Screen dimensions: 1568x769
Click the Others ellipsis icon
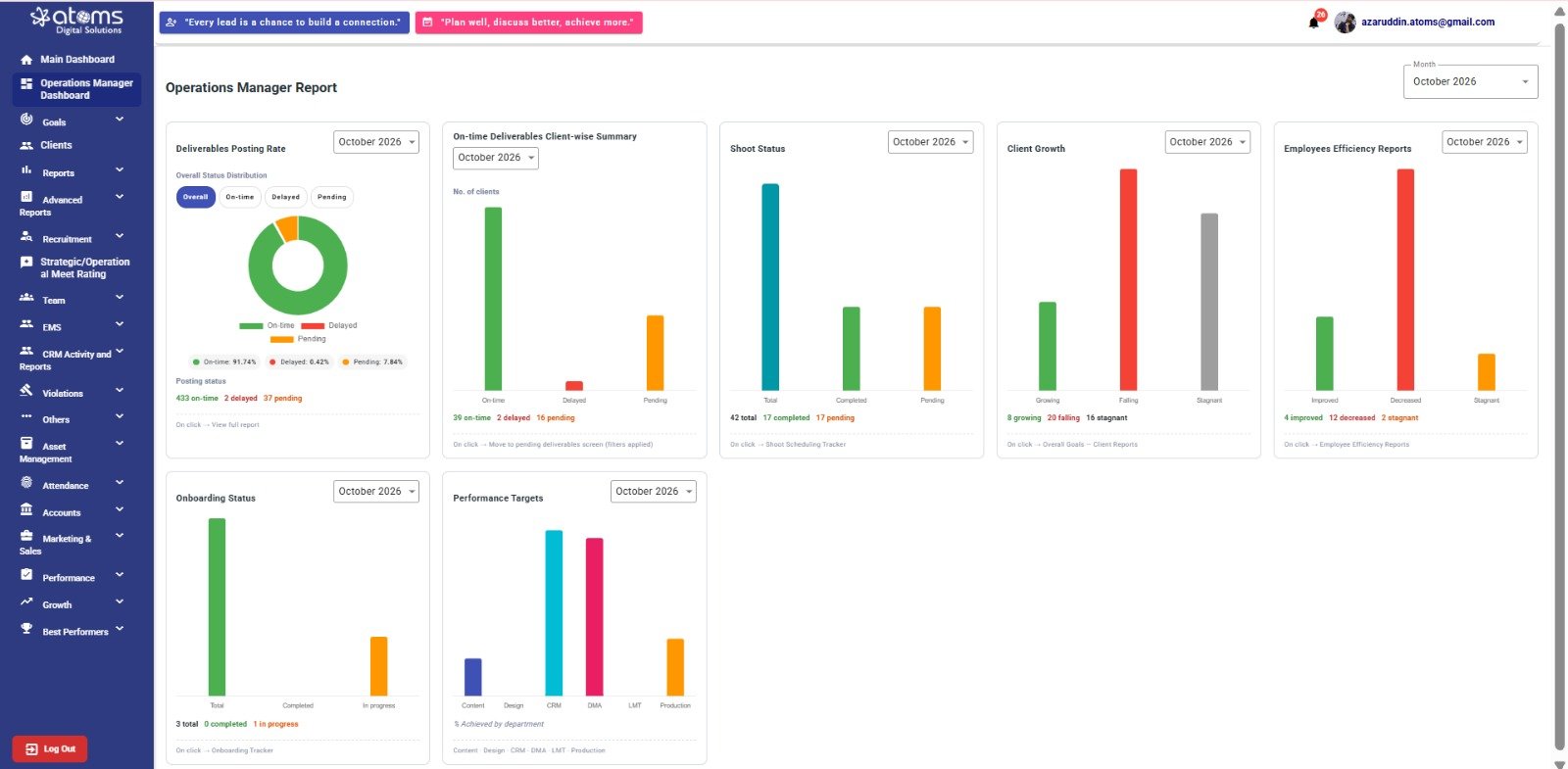coord(26,417)
